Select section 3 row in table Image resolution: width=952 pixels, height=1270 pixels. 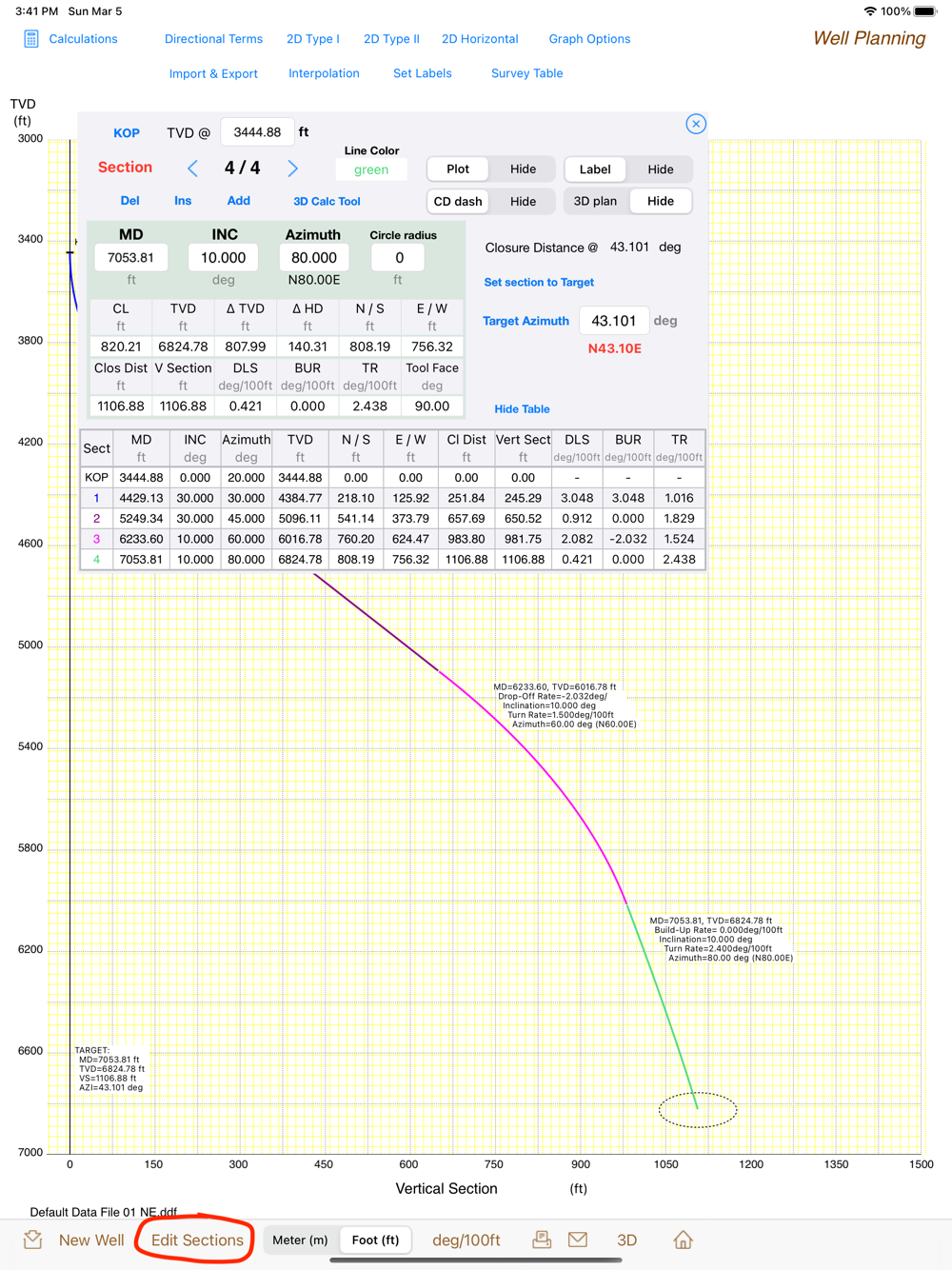tap(392, 539)
